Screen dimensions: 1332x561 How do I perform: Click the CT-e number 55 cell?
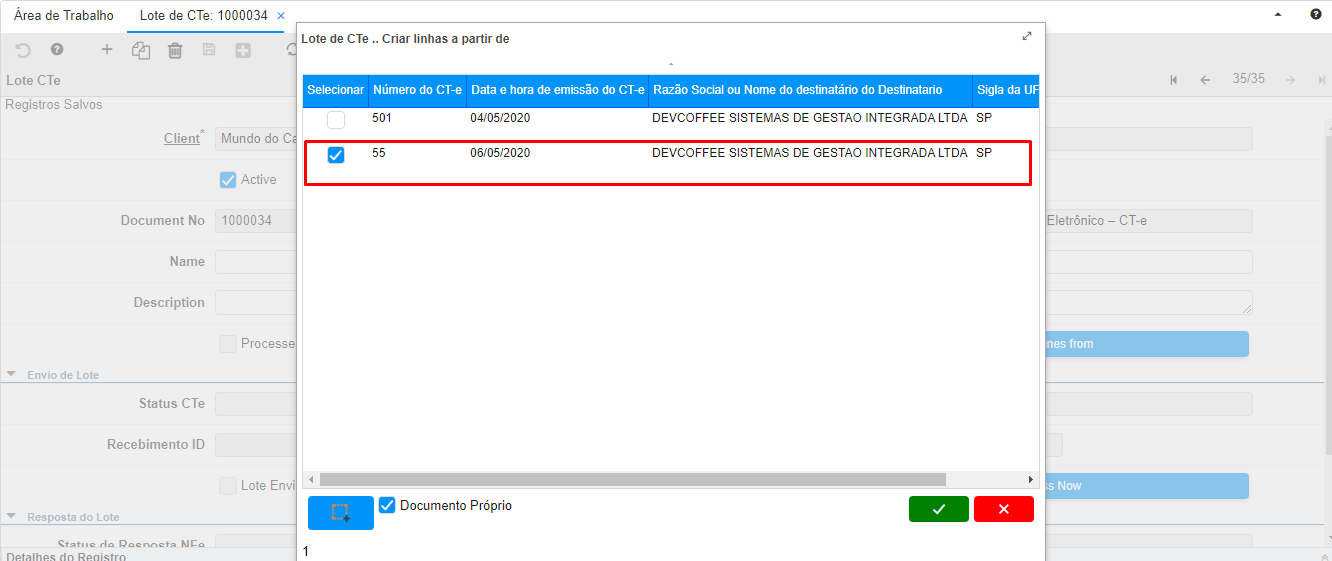coord(379,153)
